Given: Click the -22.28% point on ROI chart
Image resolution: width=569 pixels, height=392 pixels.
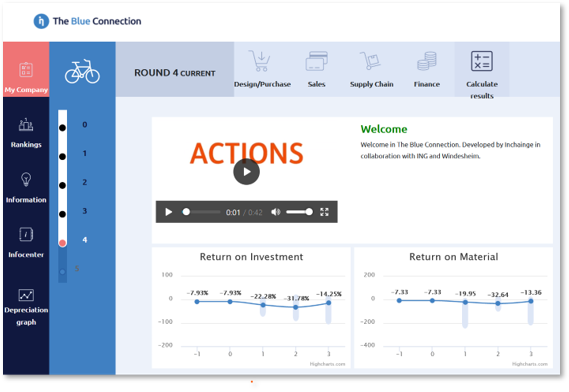Looking at the screenshot, I should pos(263,305).
